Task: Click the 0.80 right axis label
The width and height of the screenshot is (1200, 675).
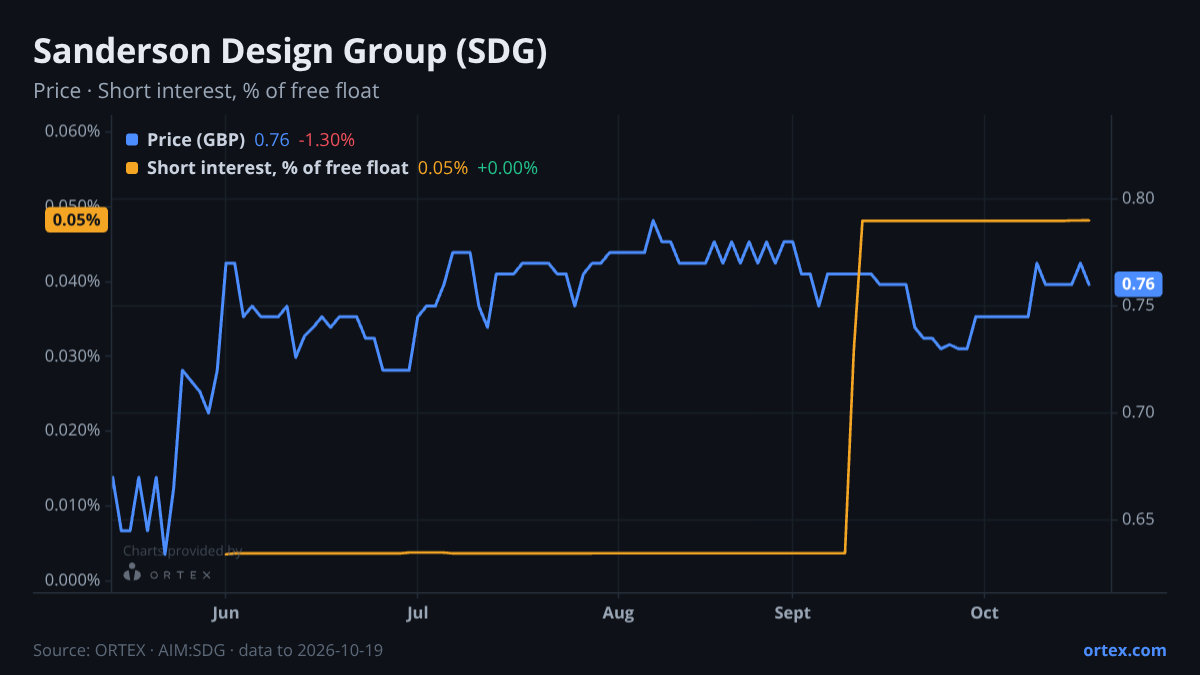Action: tap(1138, 198)
